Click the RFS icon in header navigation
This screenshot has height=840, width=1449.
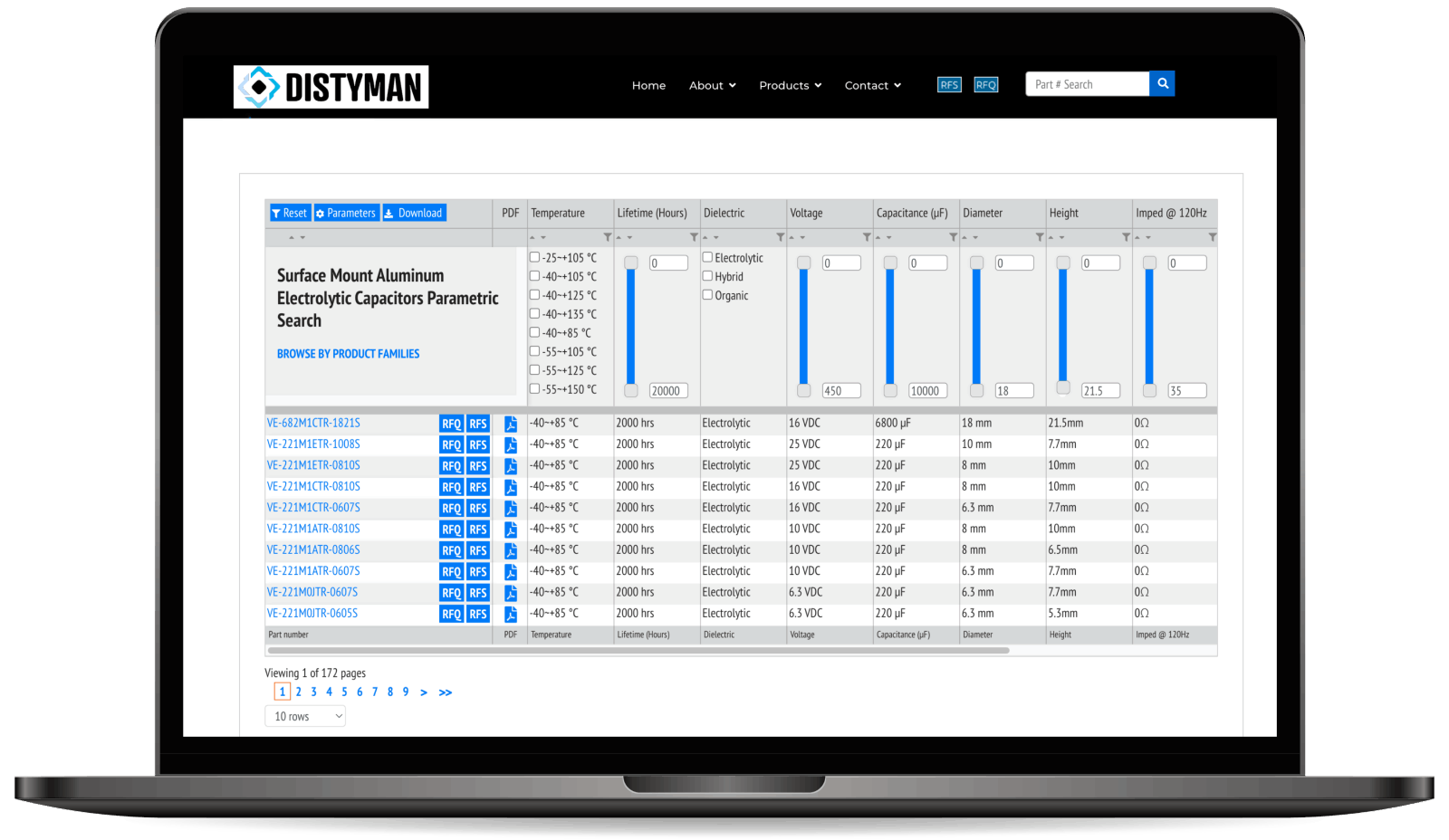tap(949, 85)
